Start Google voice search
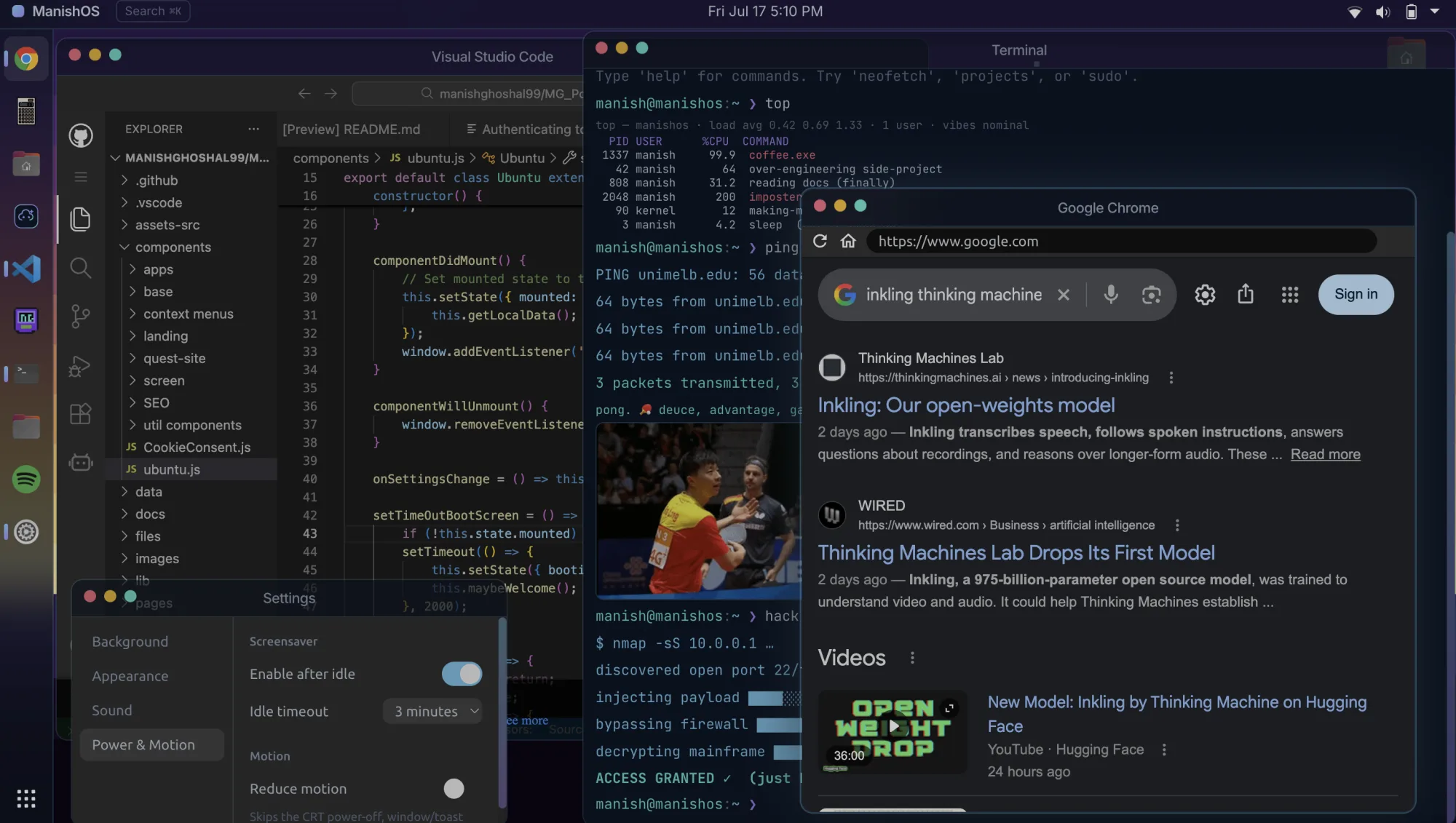1456x823 pixels. [1111, 295]
